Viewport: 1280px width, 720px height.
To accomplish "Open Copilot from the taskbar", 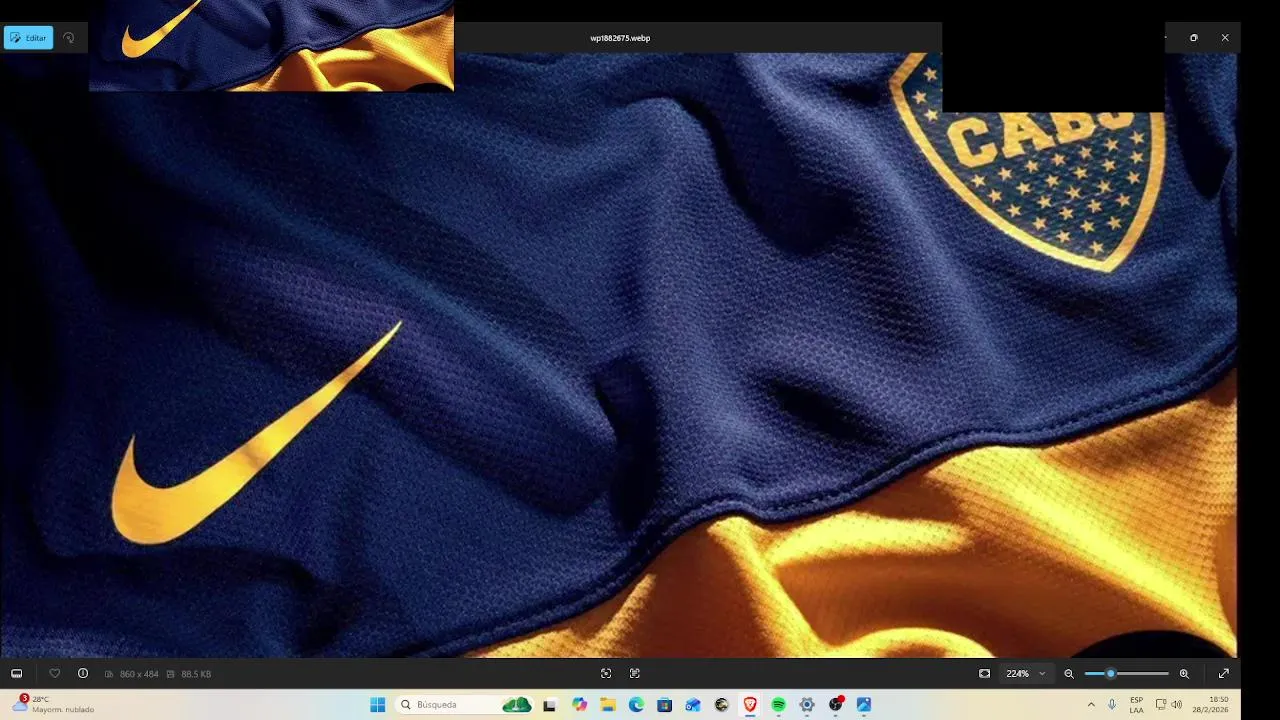I will pyautogui.click(x=579, y=705).
